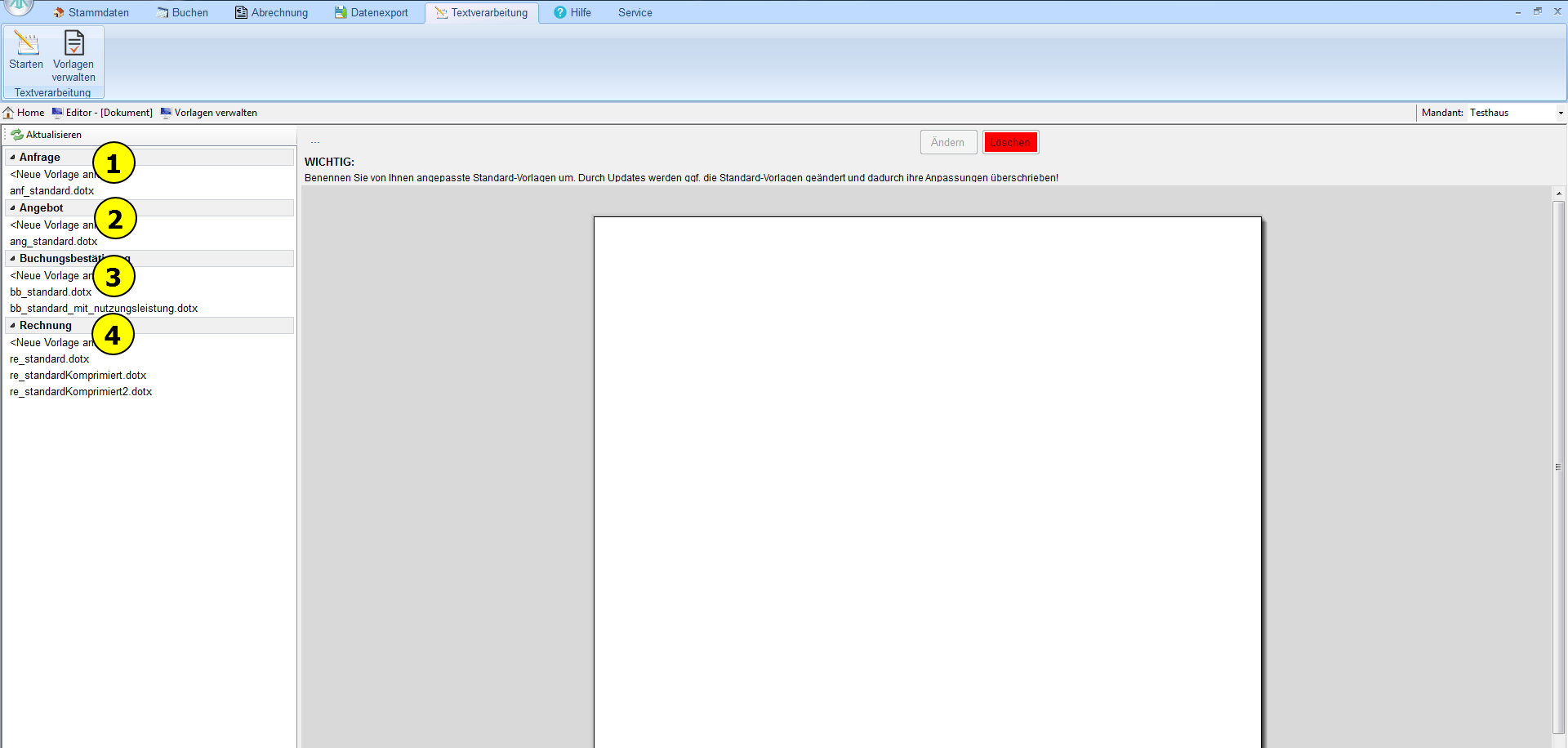Image resolution: width=1568 pixels, height=748 pixels.
Task: Collapse the Angebot template group
Action: point(12,208)
